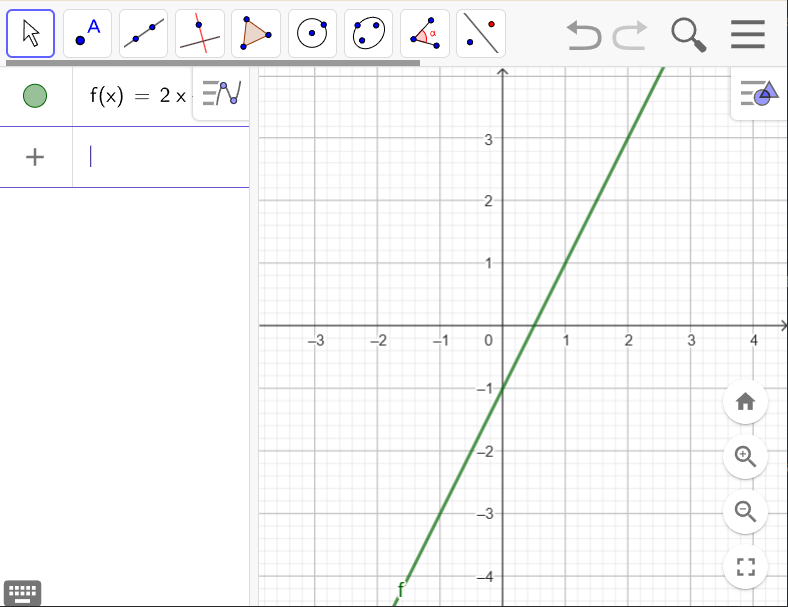Viewport: 788px width, 607px height.
Task: Click the Redo button
Action: point(630,35)
